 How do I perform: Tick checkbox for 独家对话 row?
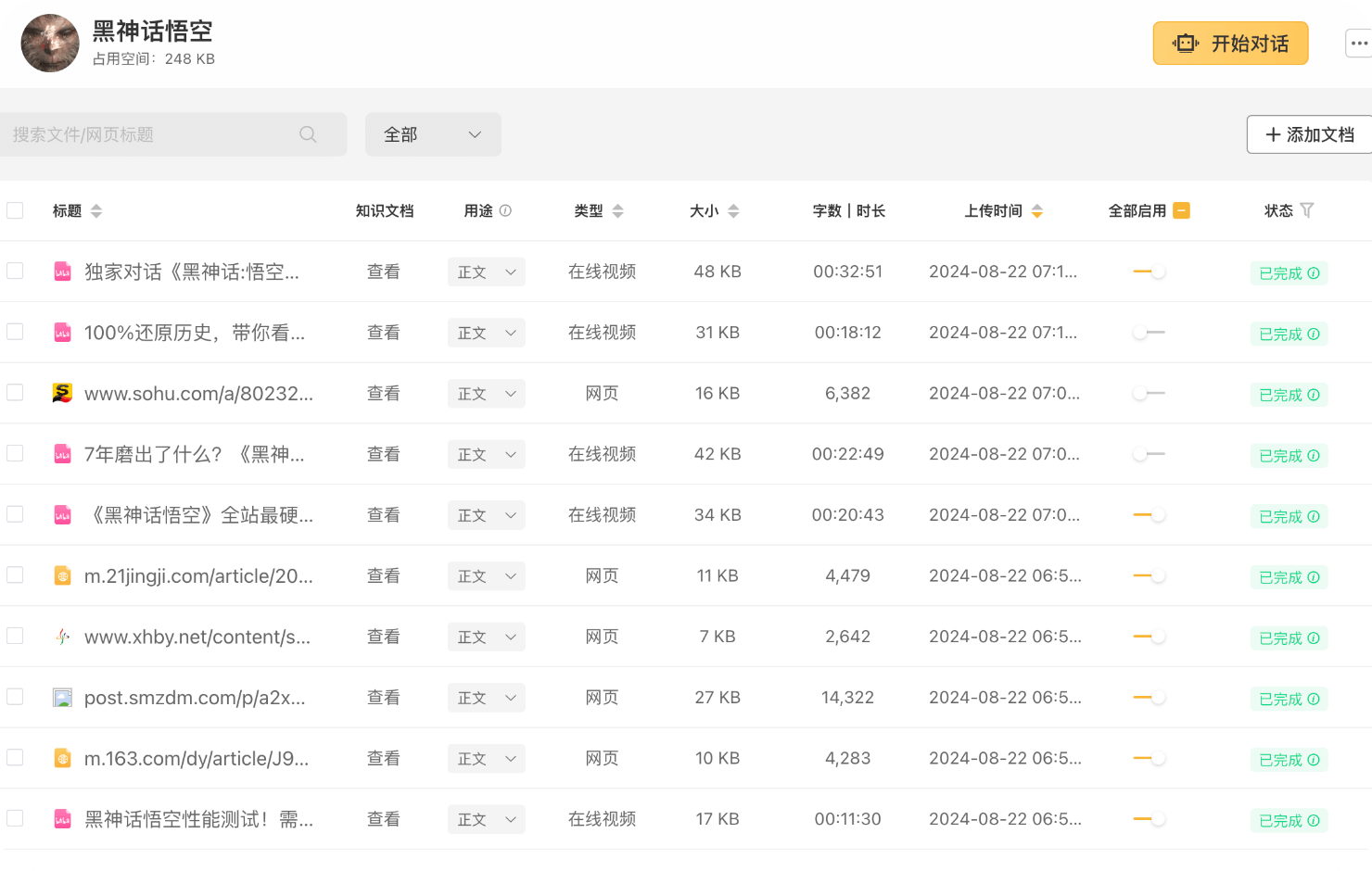point(15,271)
